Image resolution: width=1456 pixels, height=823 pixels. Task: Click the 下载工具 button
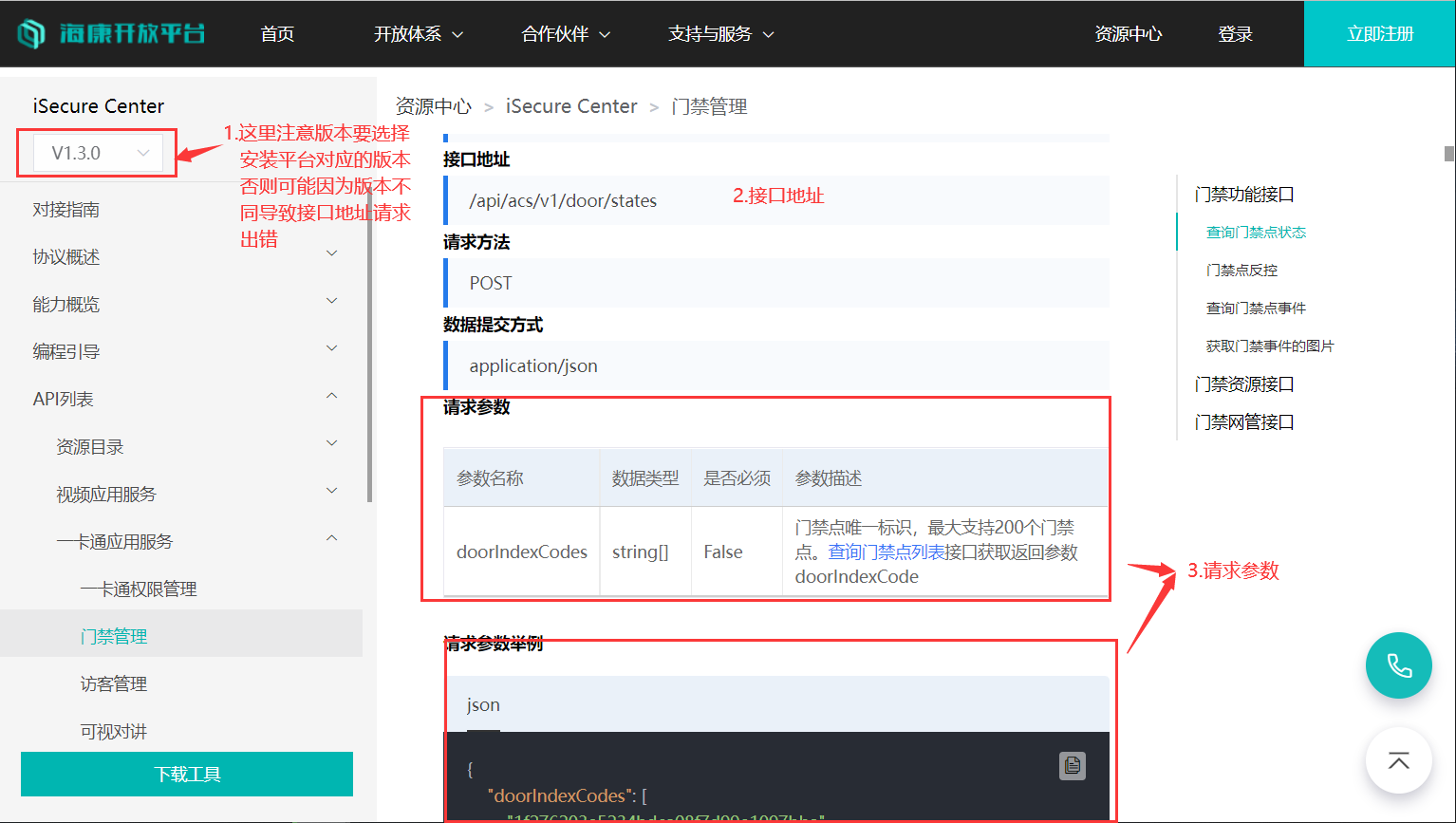point(187,774)
